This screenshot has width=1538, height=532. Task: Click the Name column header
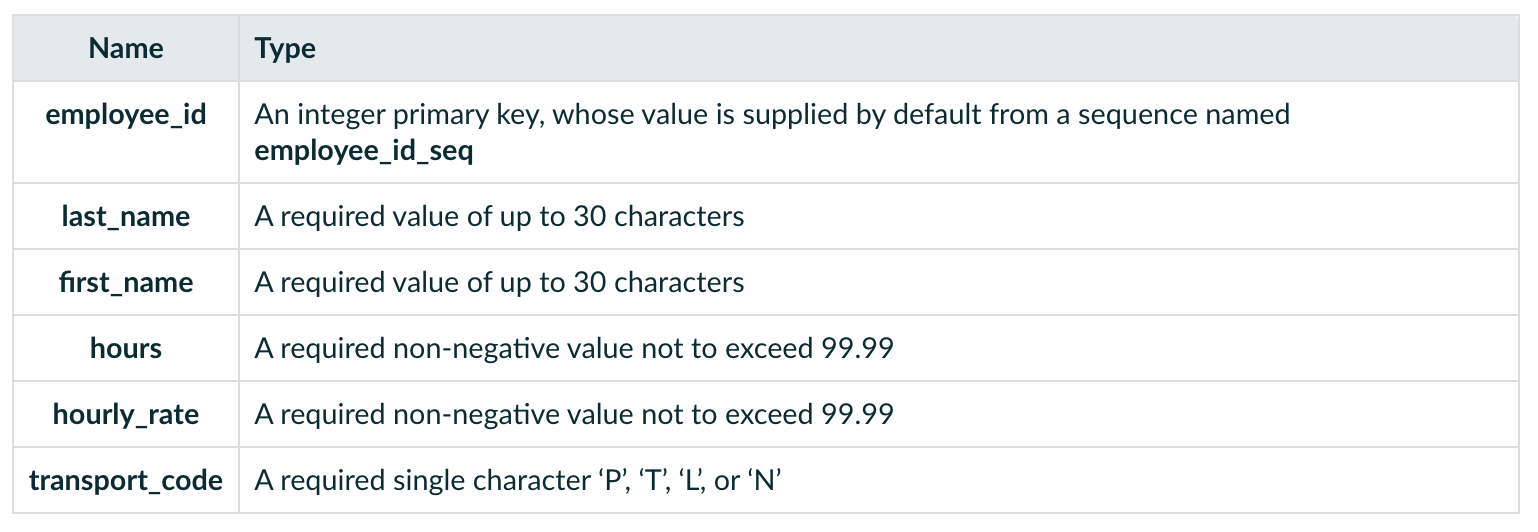tap(126, 48)
